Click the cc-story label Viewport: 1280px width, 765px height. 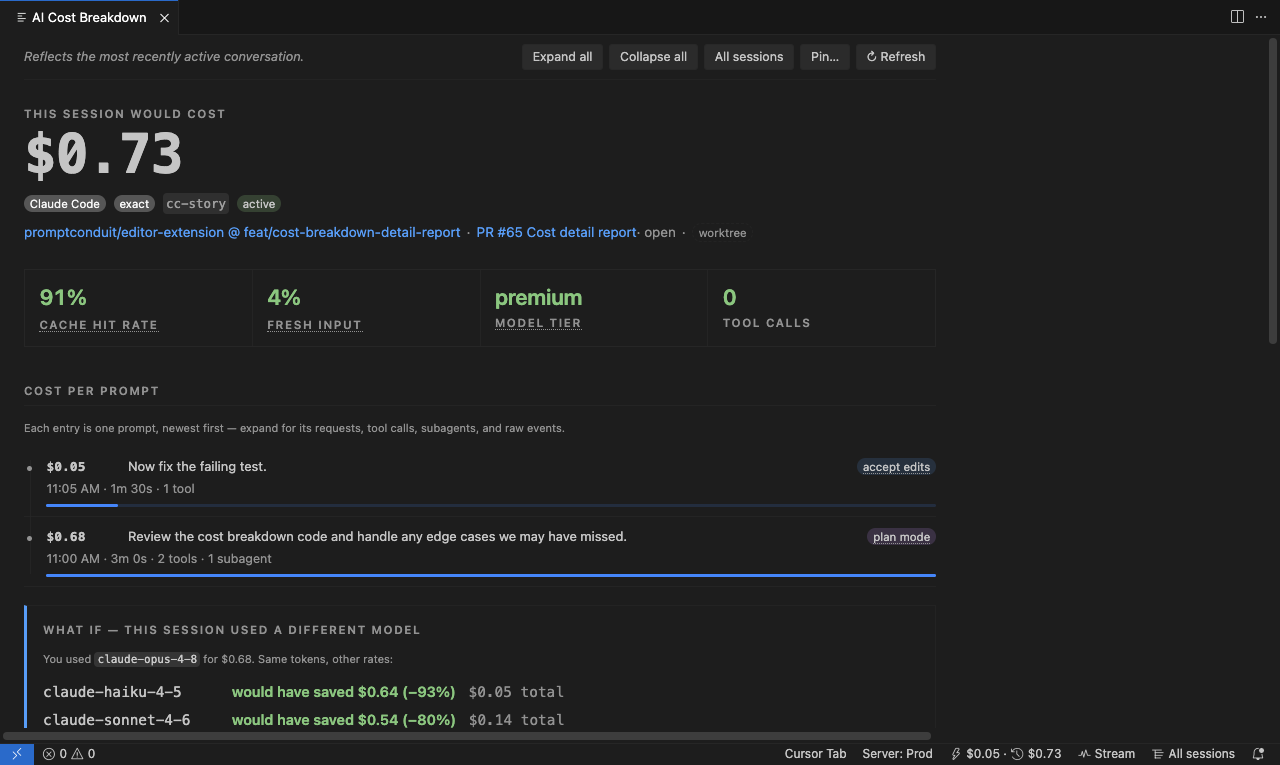[x=196, y=204]
